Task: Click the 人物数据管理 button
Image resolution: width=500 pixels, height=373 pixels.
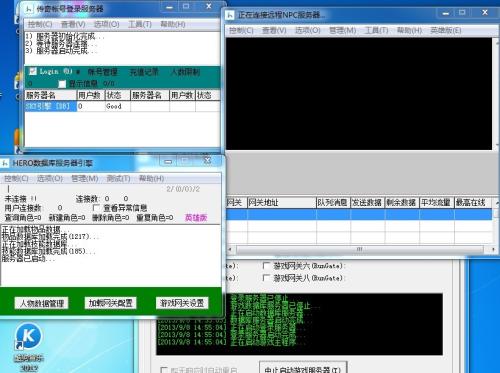Action: pyautogui.click(x=42, y=303)
